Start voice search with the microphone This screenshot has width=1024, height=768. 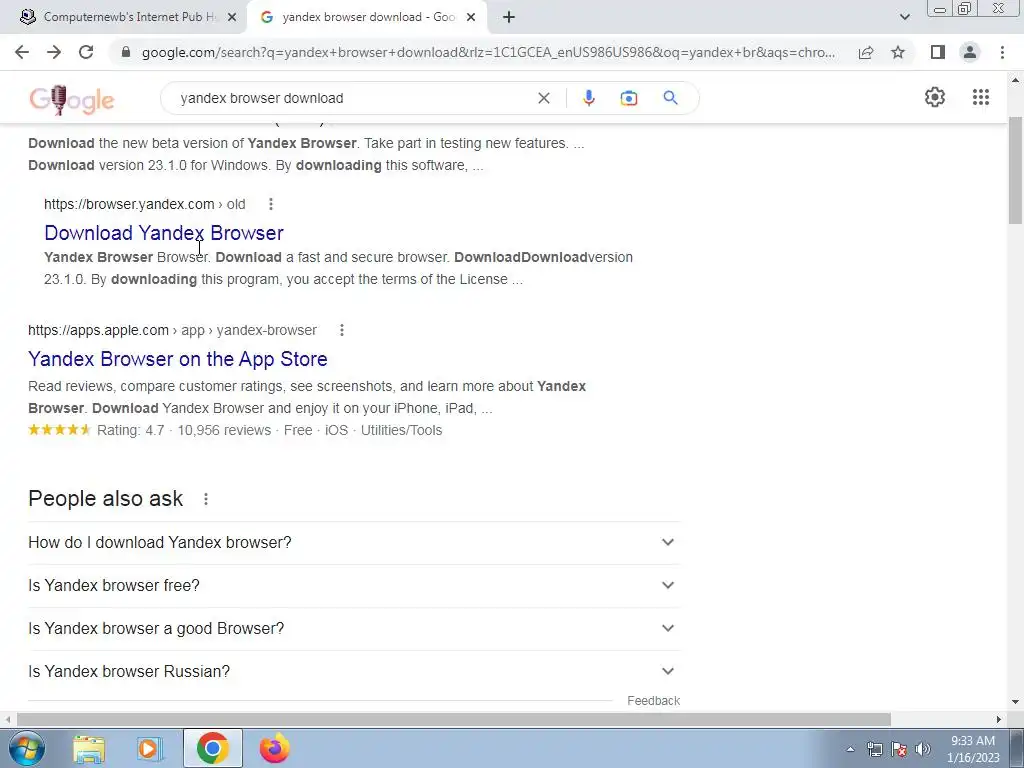pos(588,98)
